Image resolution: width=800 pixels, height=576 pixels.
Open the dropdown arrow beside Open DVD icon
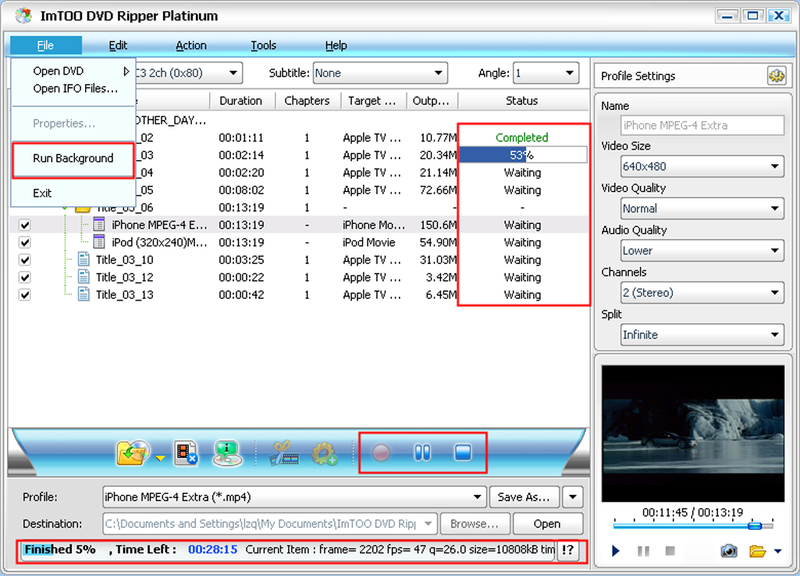pyautogui.click(x=160, y=458)
